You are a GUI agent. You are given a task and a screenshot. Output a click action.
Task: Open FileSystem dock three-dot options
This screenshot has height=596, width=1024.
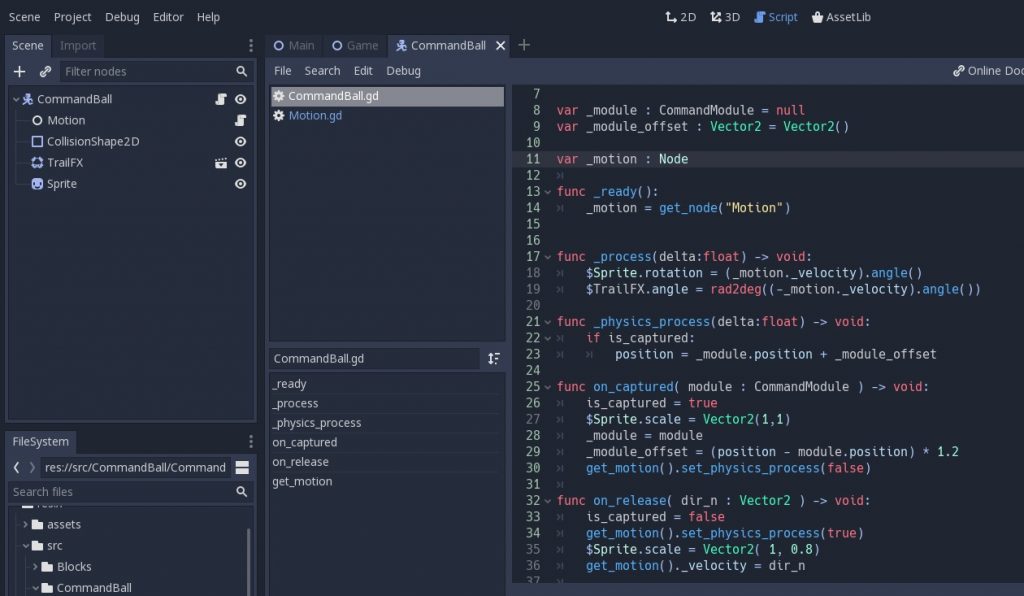[x=251, y=442]
